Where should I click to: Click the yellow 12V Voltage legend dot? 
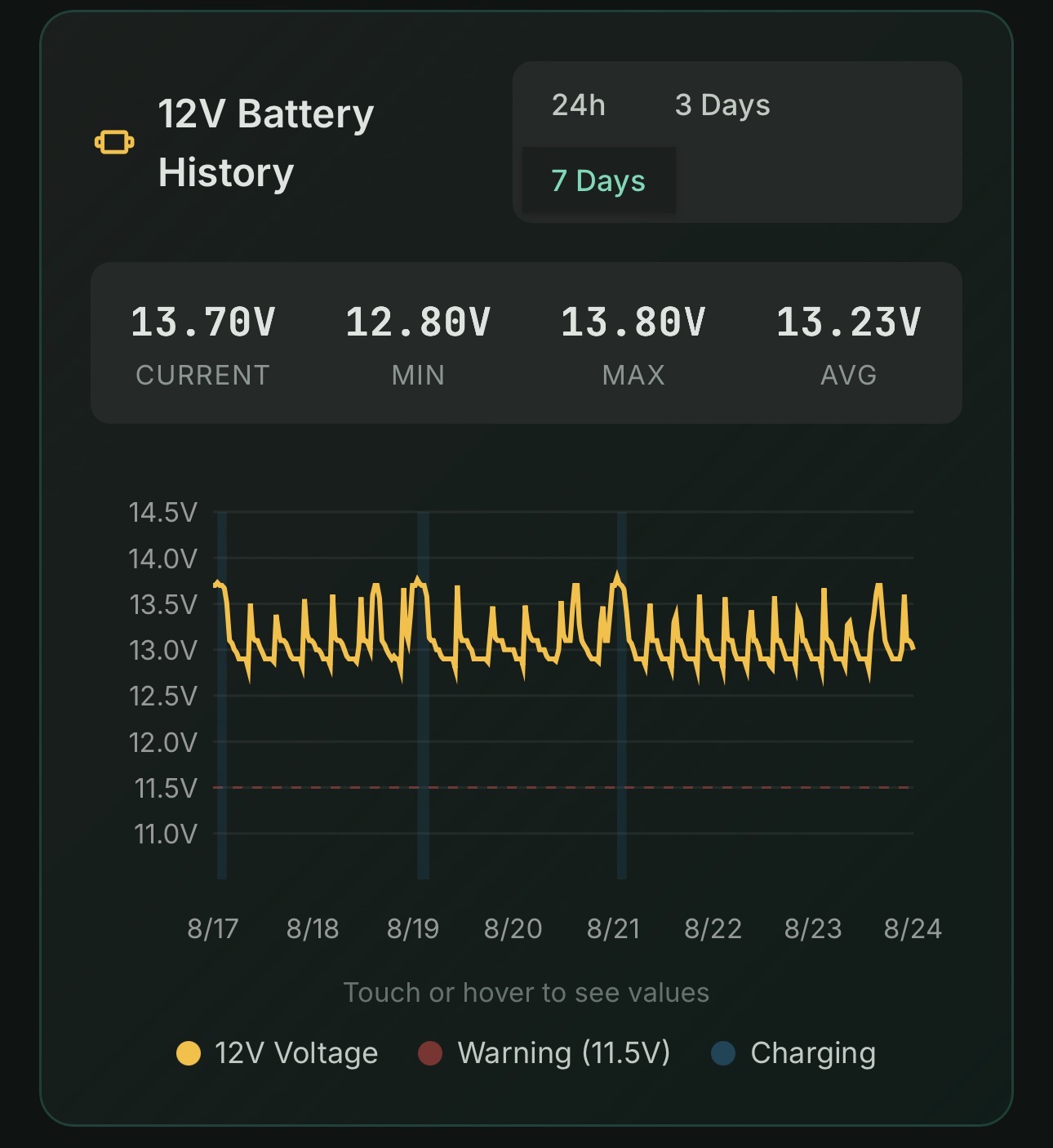[189, 1053]
